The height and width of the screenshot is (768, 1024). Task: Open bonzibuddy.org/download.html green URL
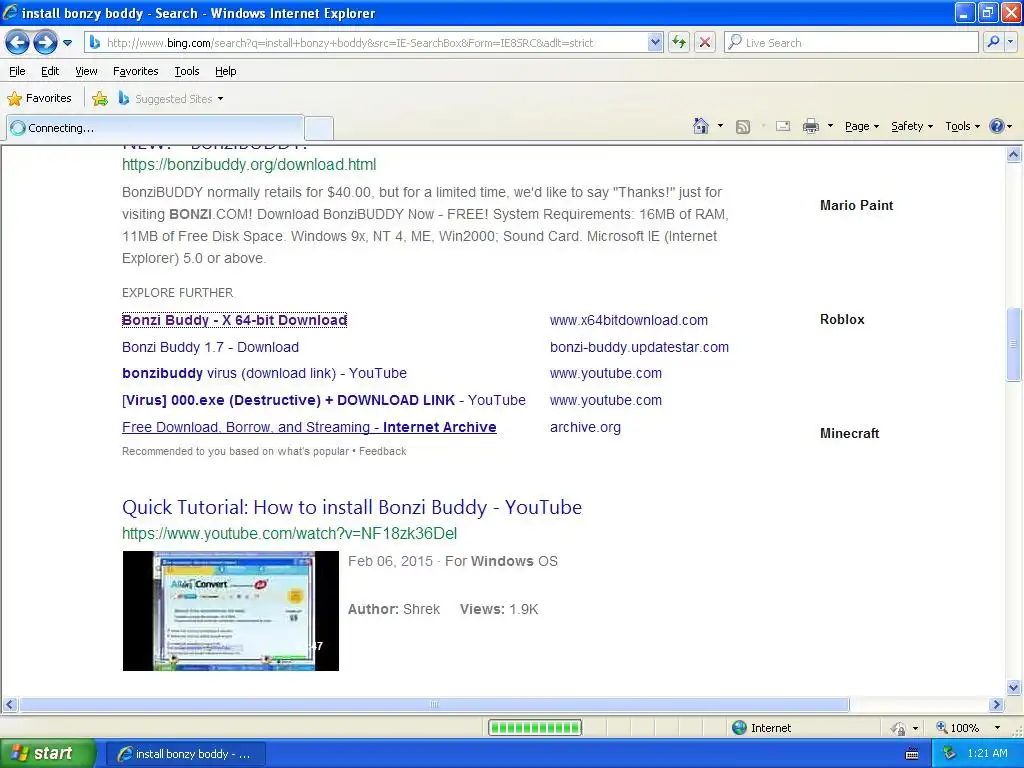[249, 165]
